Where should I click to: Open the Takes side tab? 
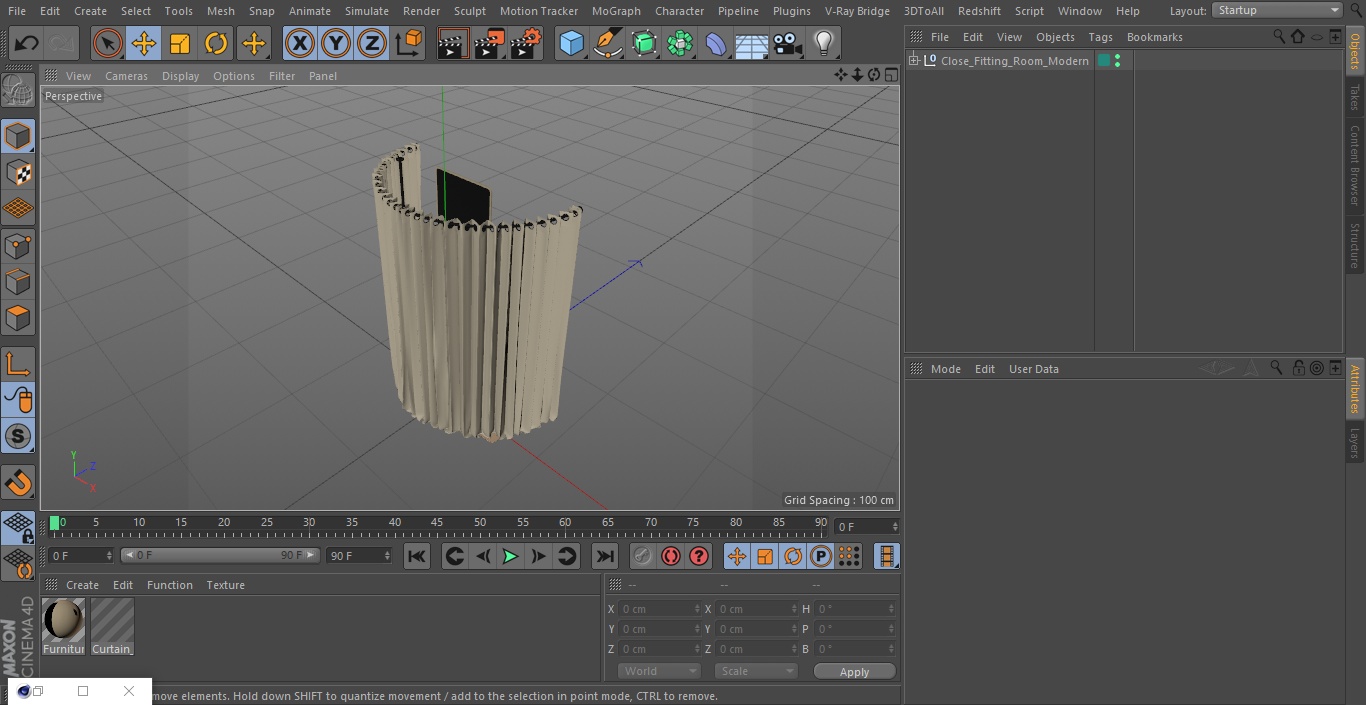coord(1355,97)
